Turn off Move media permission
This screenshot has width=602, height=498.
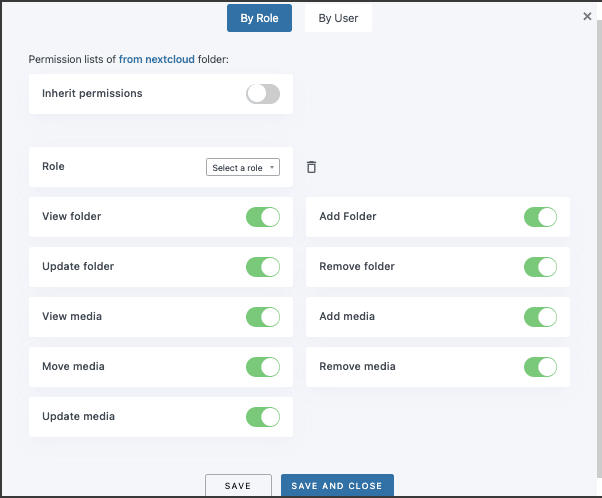click(x=263, y=367)
